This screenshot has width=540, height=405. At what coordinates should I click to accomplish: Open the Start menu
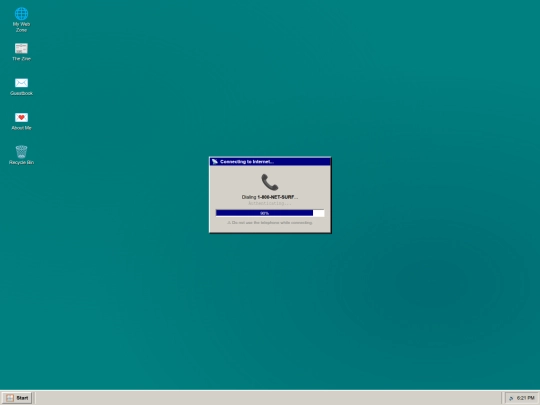click(18, 398)
